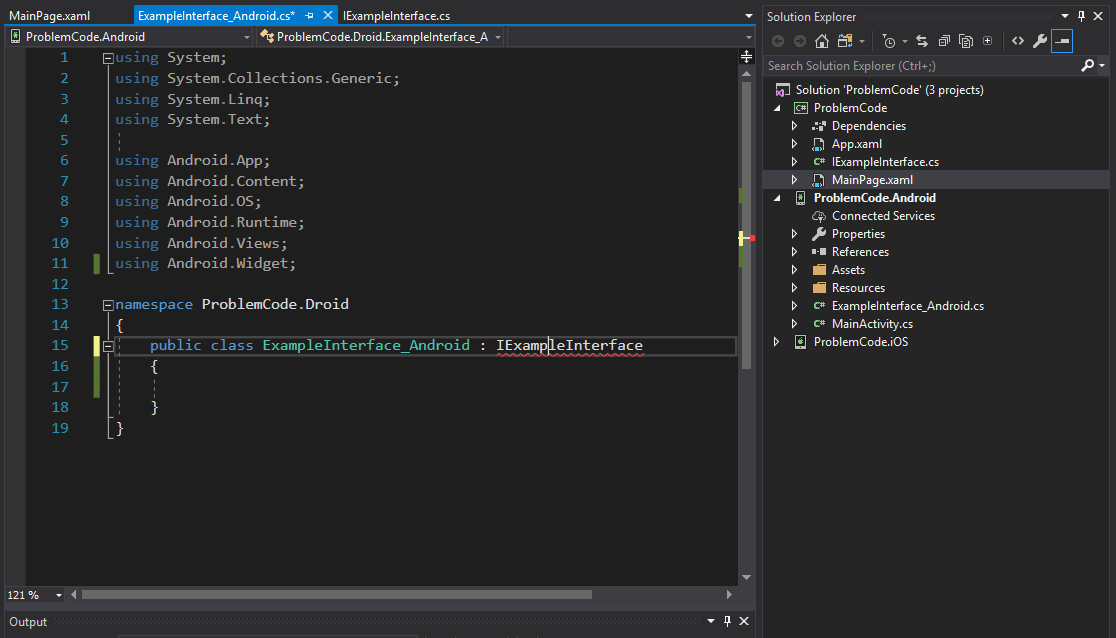
Task: Click the Solution Explorer Home icon
Action: pyautogui.click(x=821, y=41)
